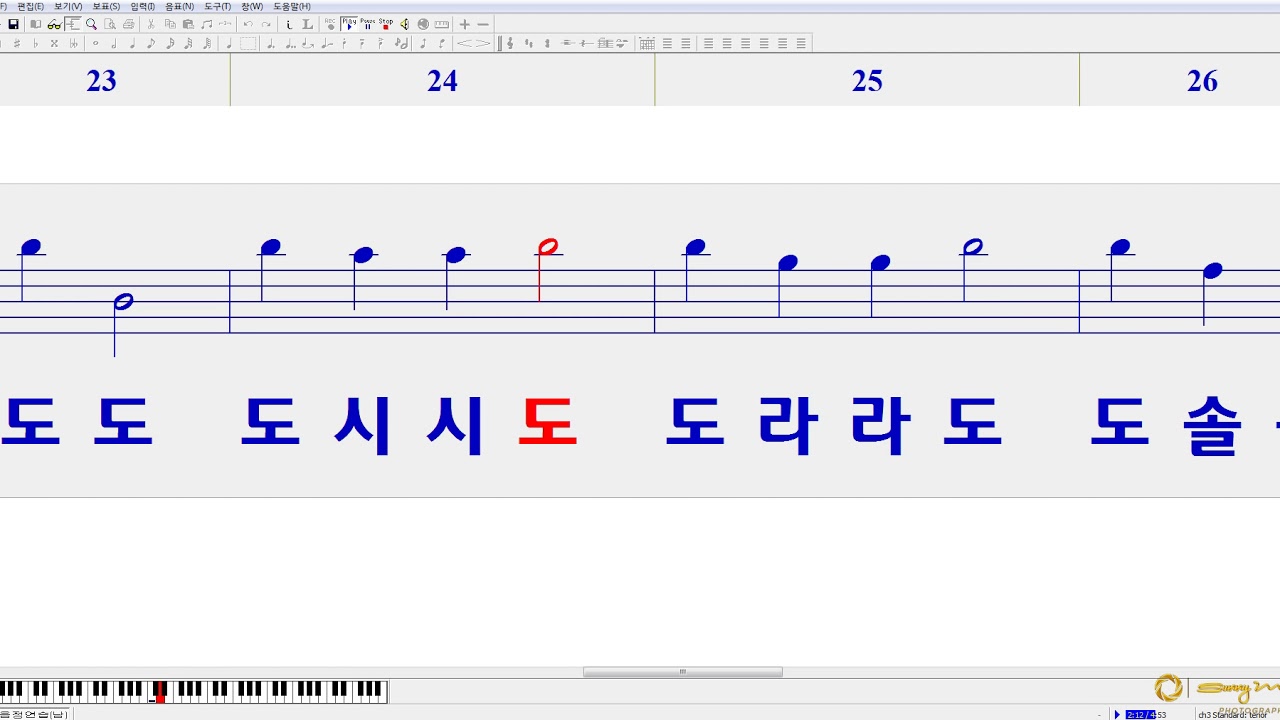Image resolution: width=1280 pixels, height=720 pixels.
Task: Select the sharp accidental icon
Action: 16,43
